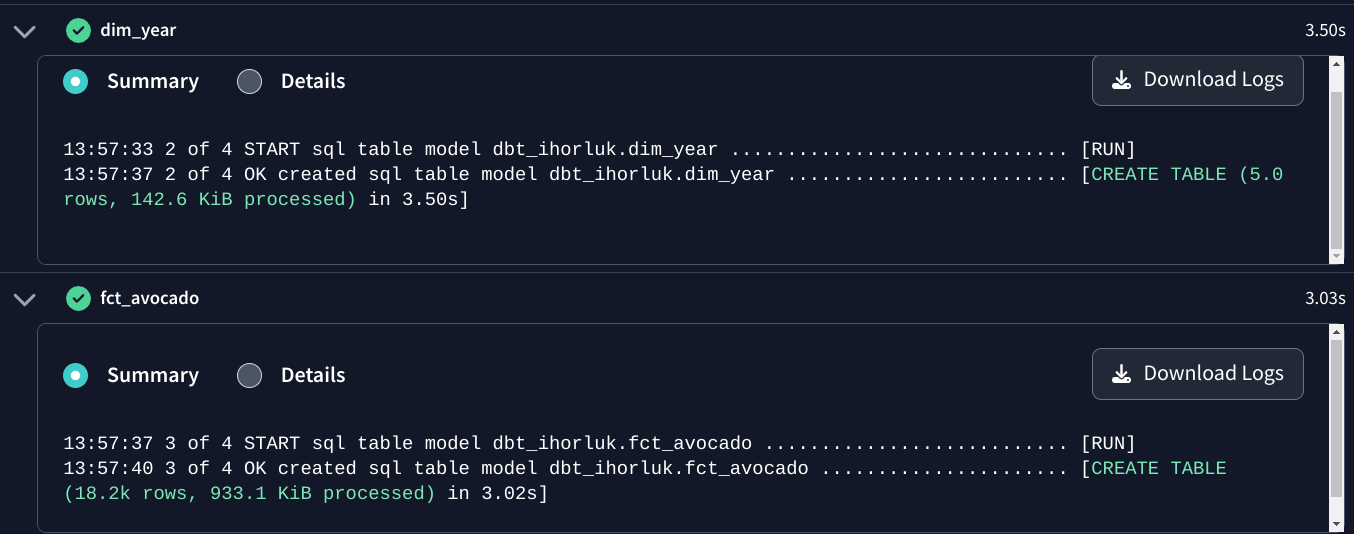Click the 3.03s duration for fct_avocado
The image size is (1354, 534).
coord(1325,298)
